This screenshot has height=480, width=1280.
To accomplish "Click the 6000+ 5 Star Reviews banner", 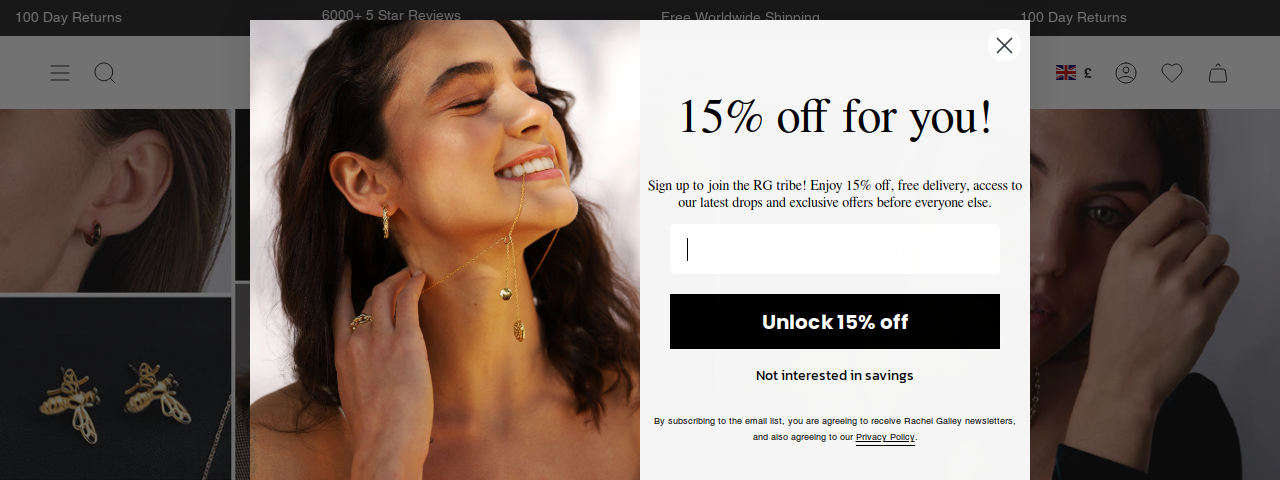I will [391, 15].
